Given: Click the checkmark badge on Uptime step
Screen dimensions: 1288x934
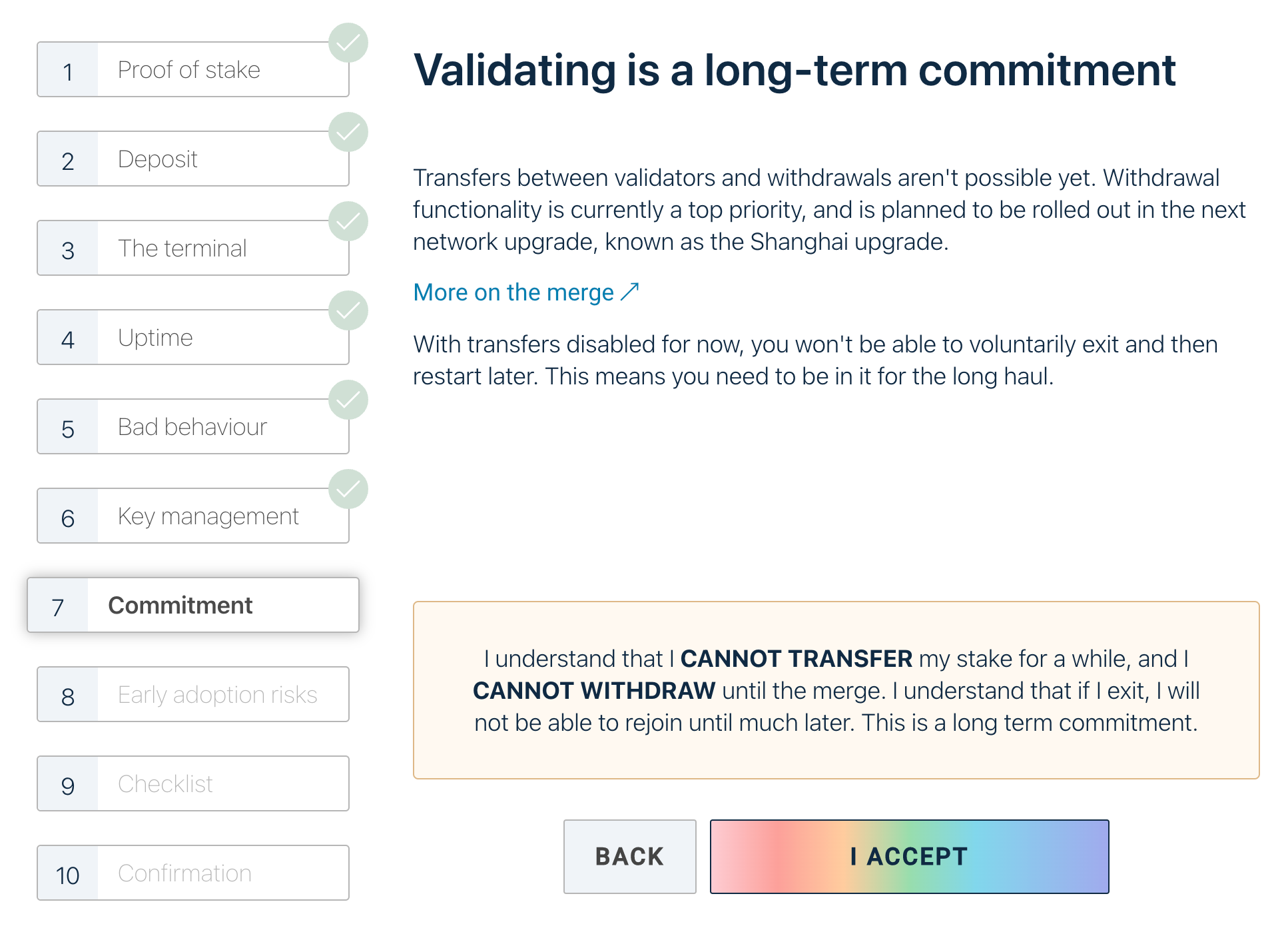Looking at the screenshot, I should [348, 311].
